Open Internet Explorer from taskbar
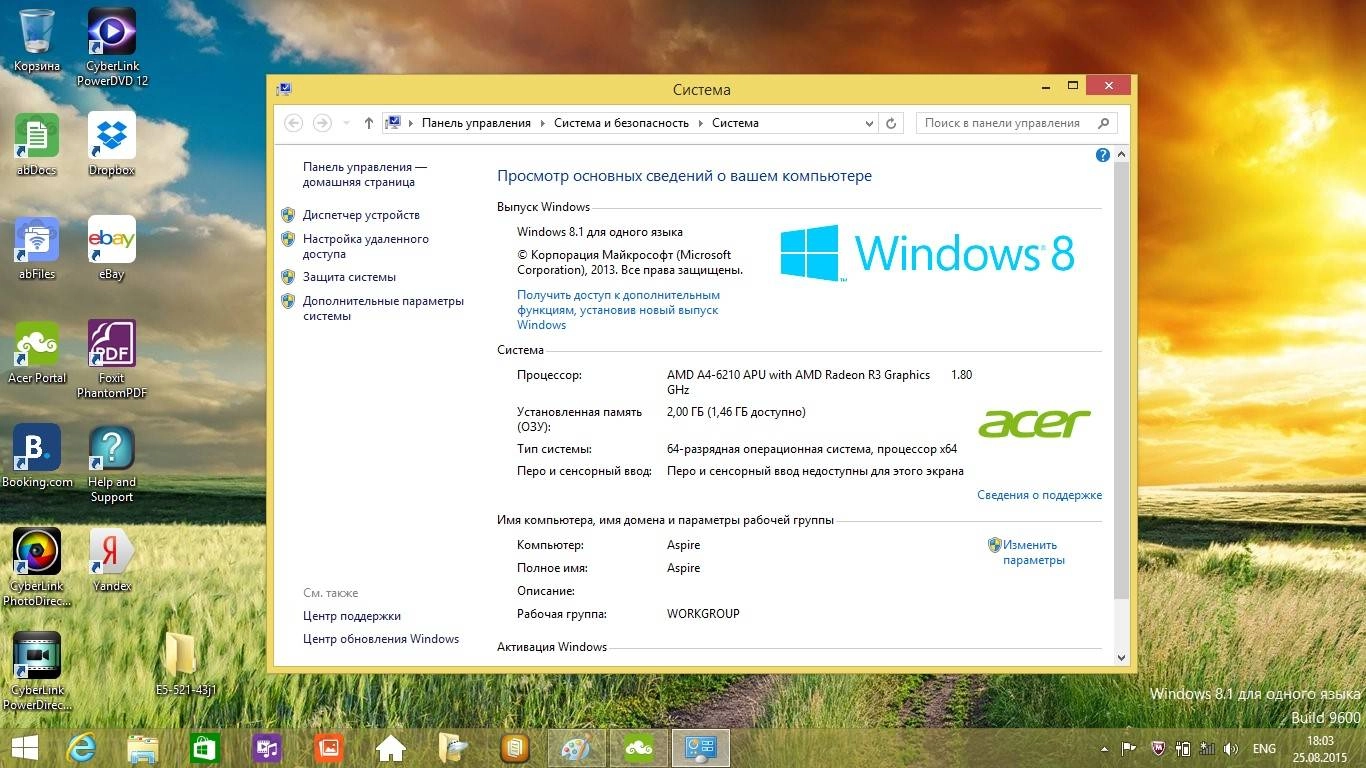 (x=81, y=748)
